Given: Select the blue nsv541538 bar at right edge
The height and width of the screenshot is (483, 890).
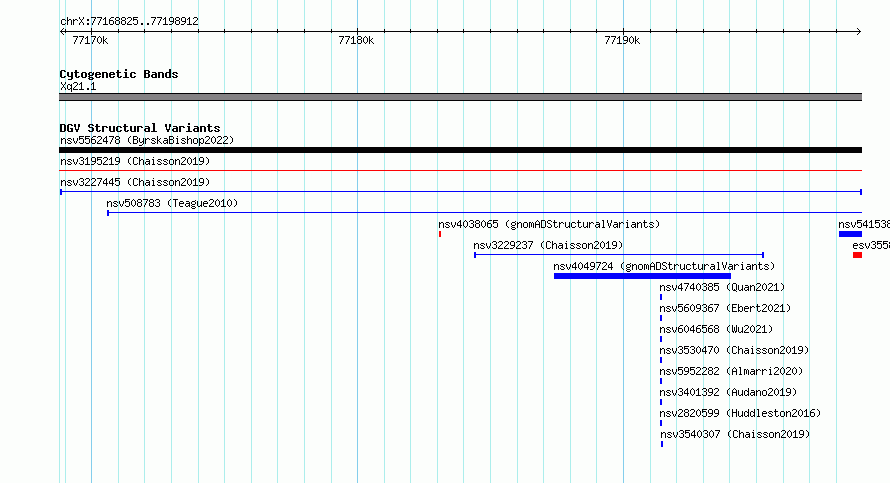Looking at the screenshot, I should coord(850,234).
